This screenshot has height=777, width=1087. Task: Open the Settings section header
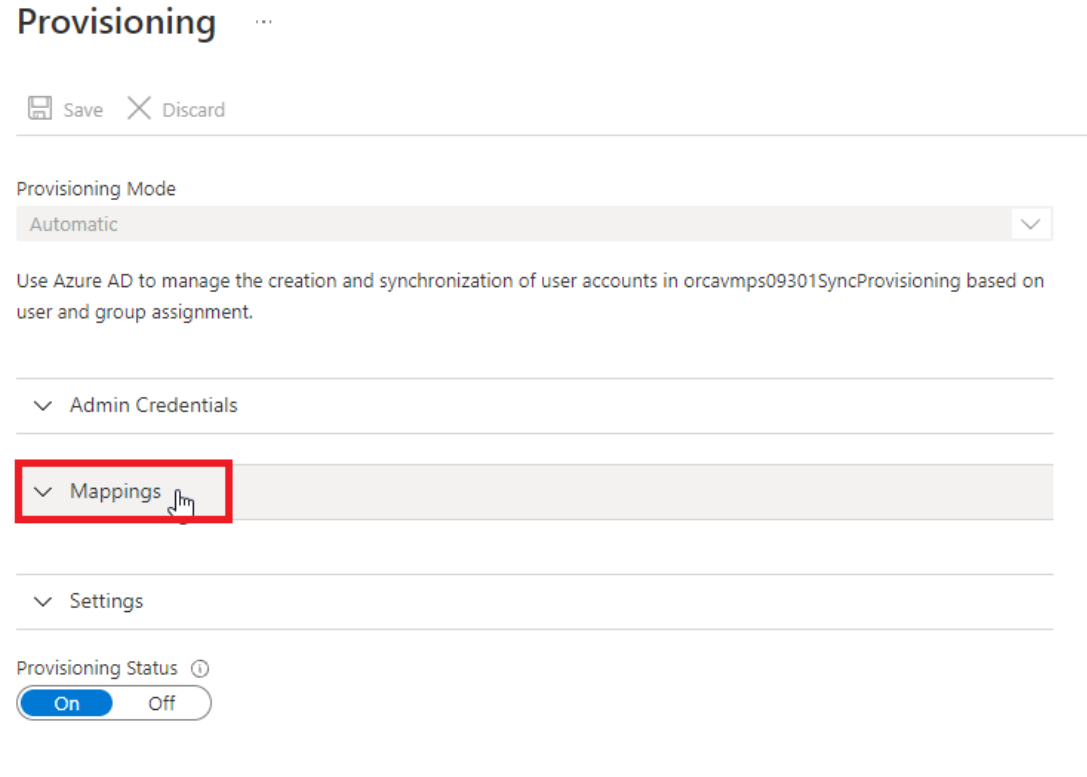(534, 601)
